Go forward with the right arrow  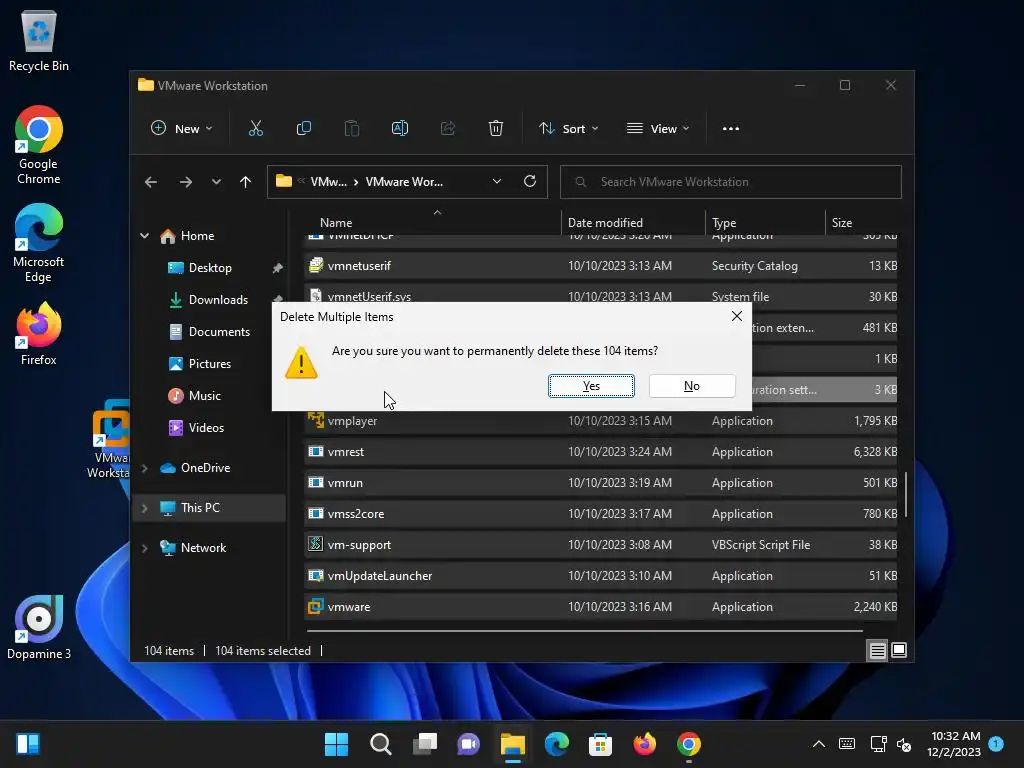tap(185, 182)
